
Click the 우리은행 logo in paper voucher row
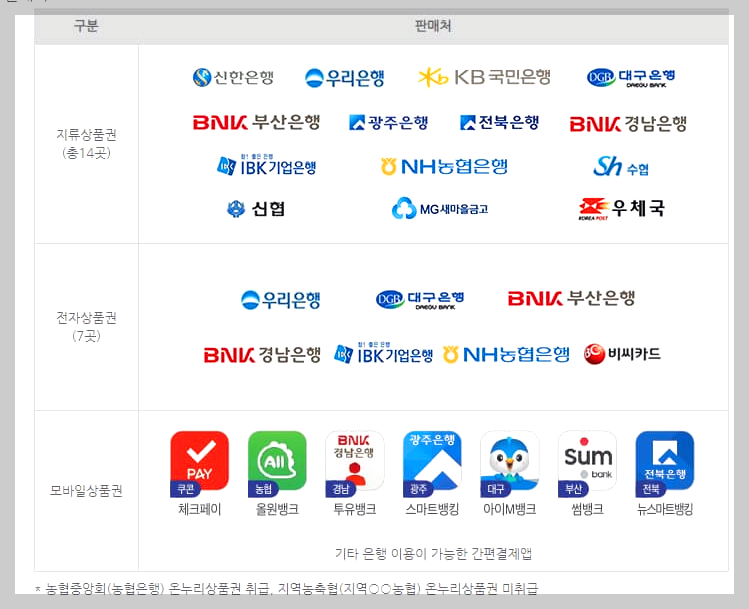point(344,77)
